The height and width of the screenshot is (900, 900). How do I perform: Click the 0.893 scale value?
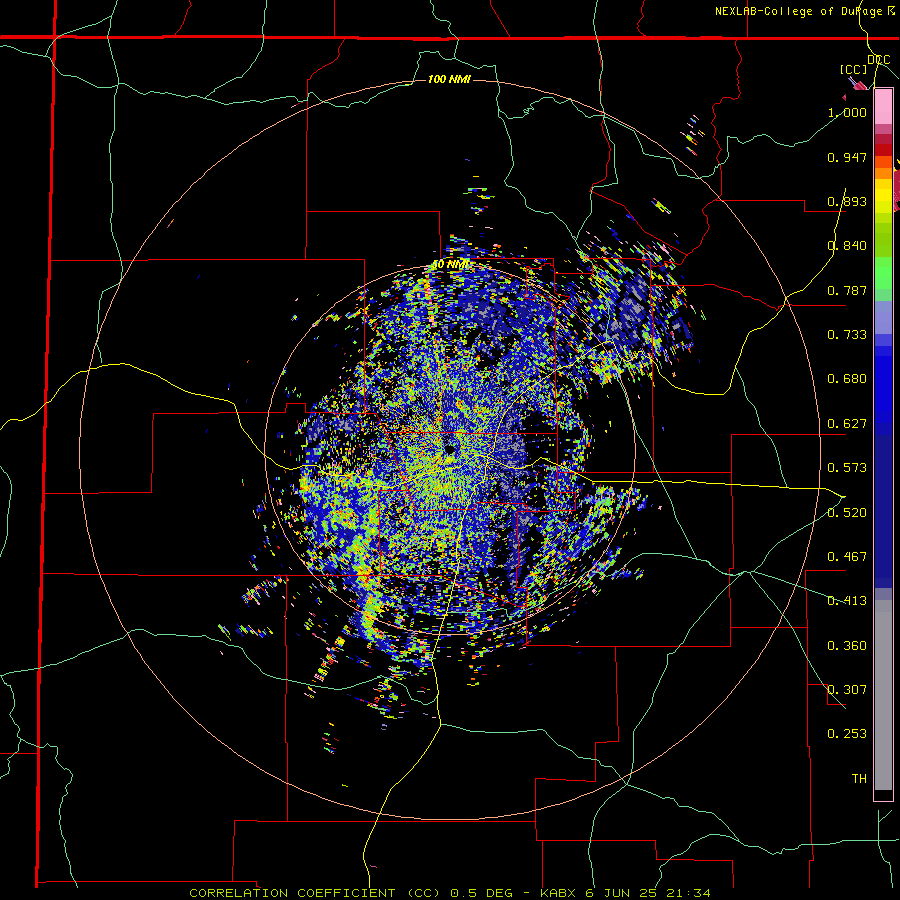click(847, 201)
